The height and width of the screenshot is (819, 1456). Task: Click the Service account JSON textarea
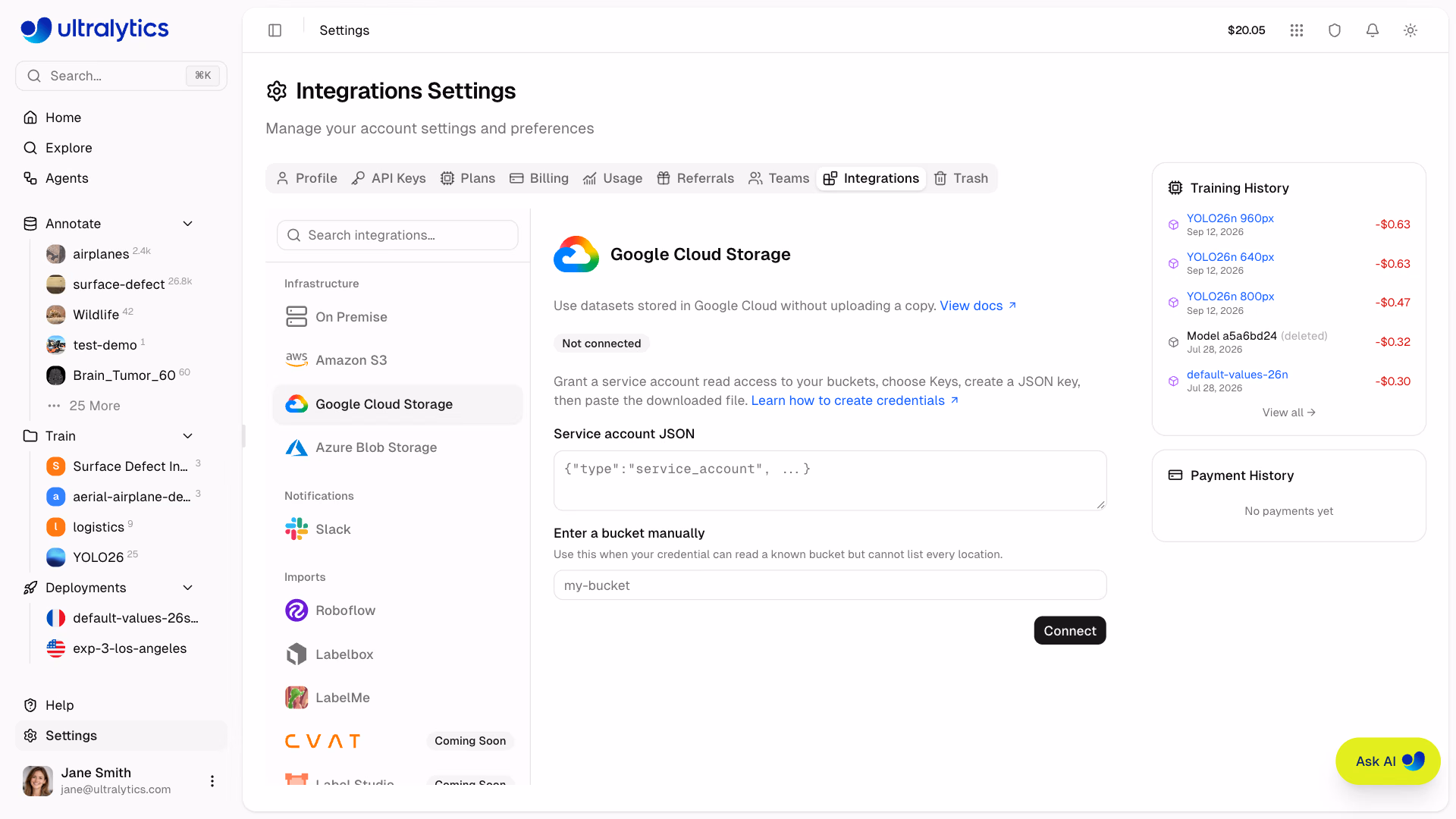coord(830,481)
